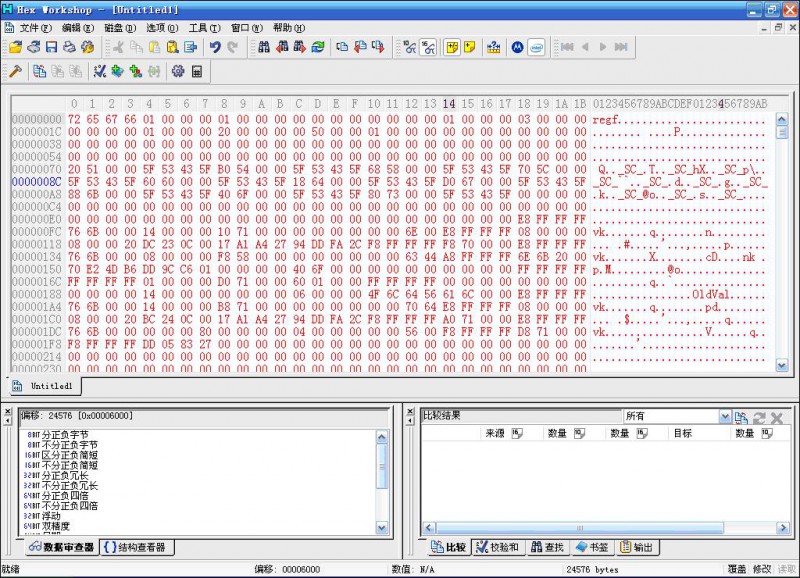Click the Goto offset icon

[342, 47]
